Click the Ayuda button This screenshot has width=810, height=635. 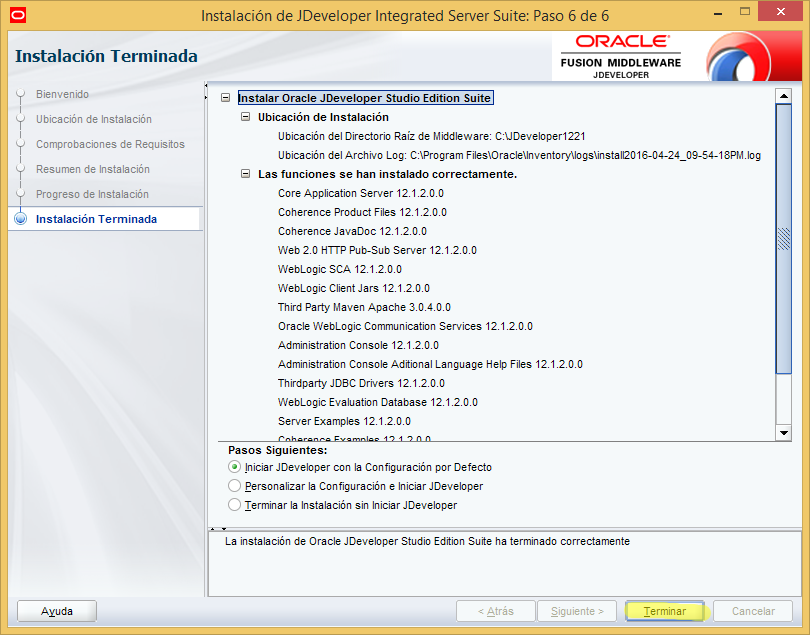[x=56, y=611]
